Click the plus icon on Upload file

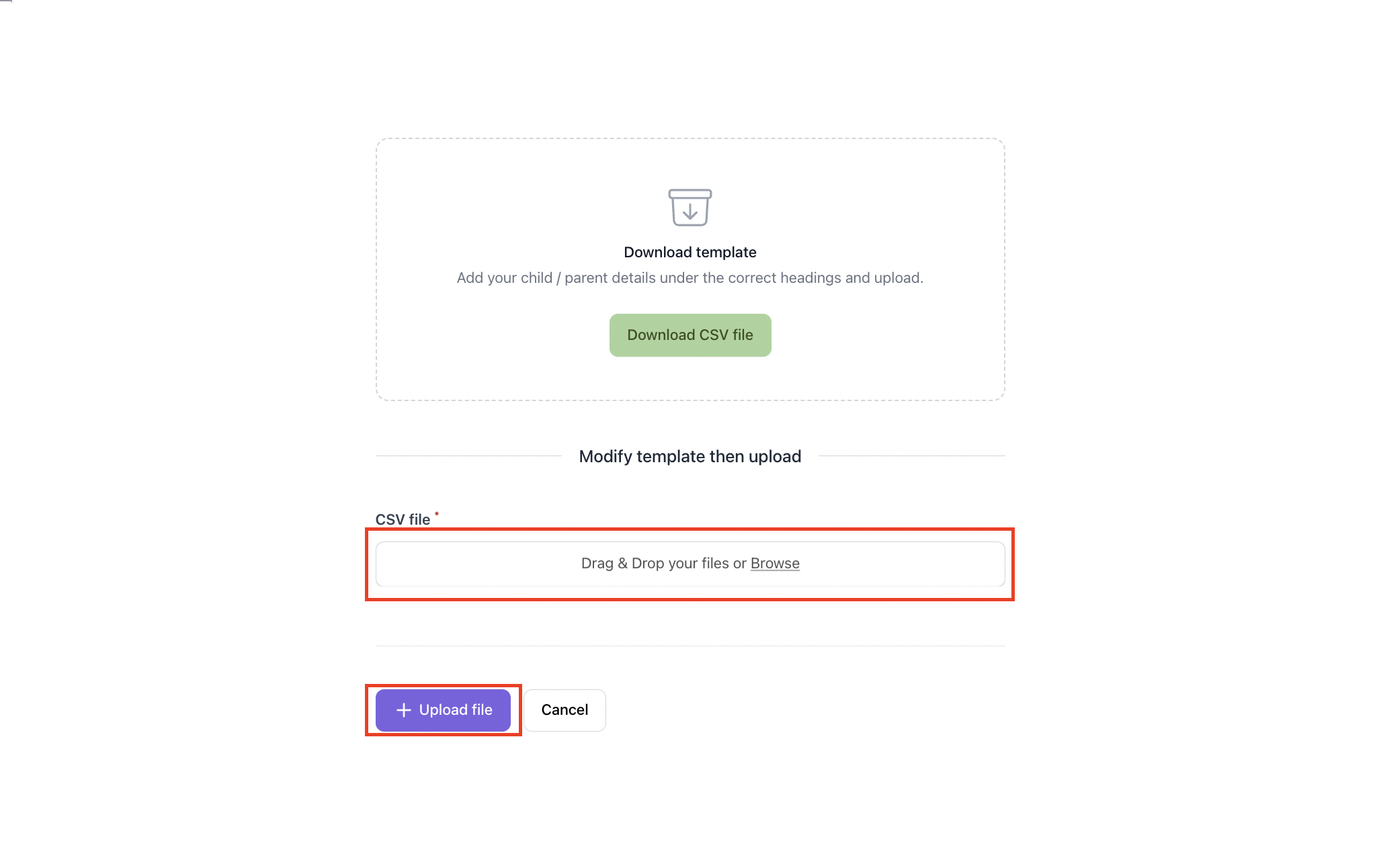pos(403,710)
